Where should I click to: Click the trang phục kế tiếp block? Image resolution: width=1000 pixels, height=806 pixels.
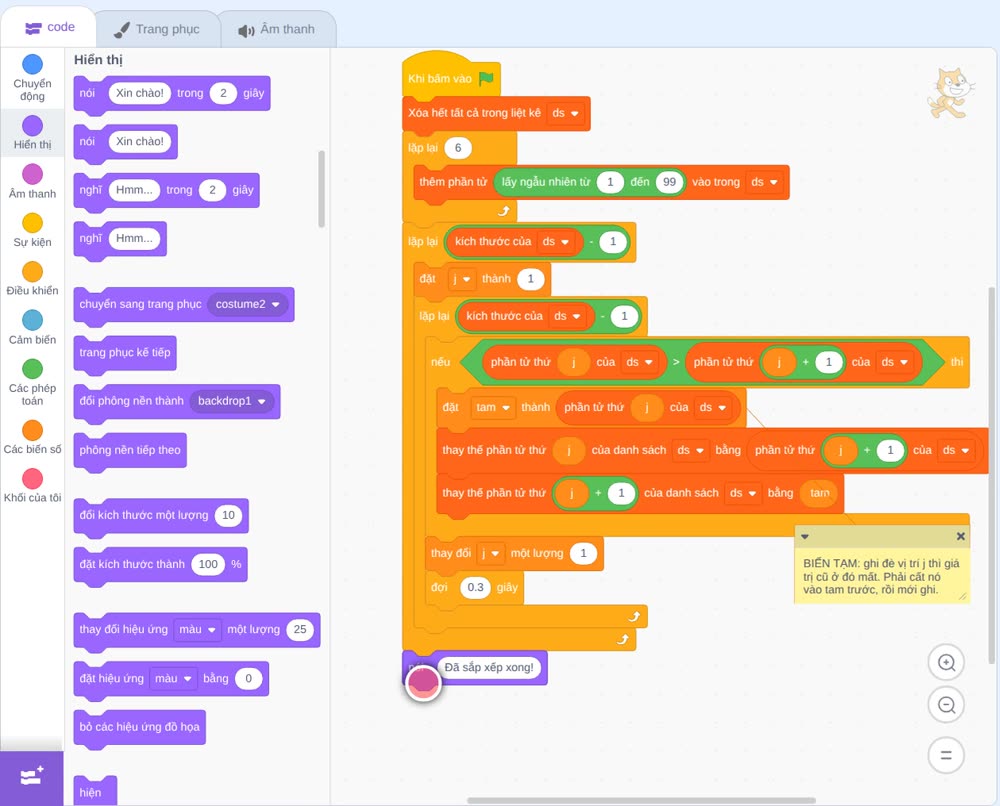click(x=125, y=353)
